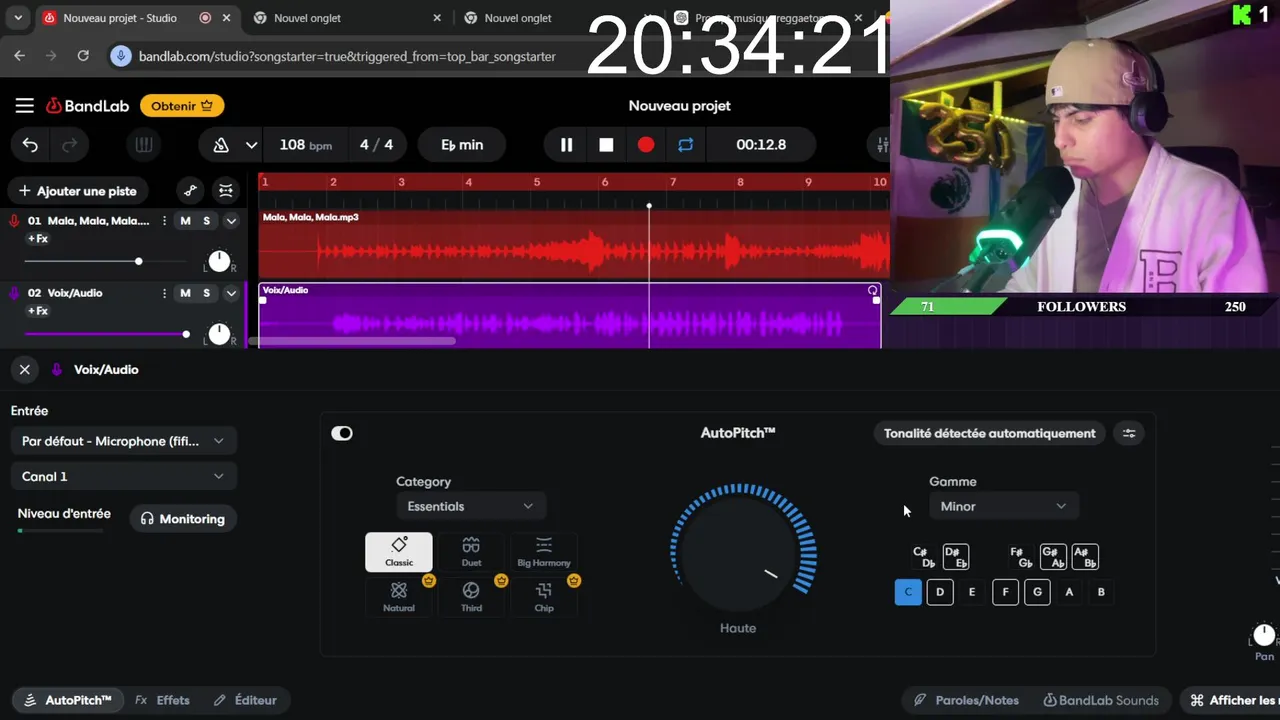Open the E♭ min key selector
The height and width of the screenshot is (720, 1280).
click(462, 145)
